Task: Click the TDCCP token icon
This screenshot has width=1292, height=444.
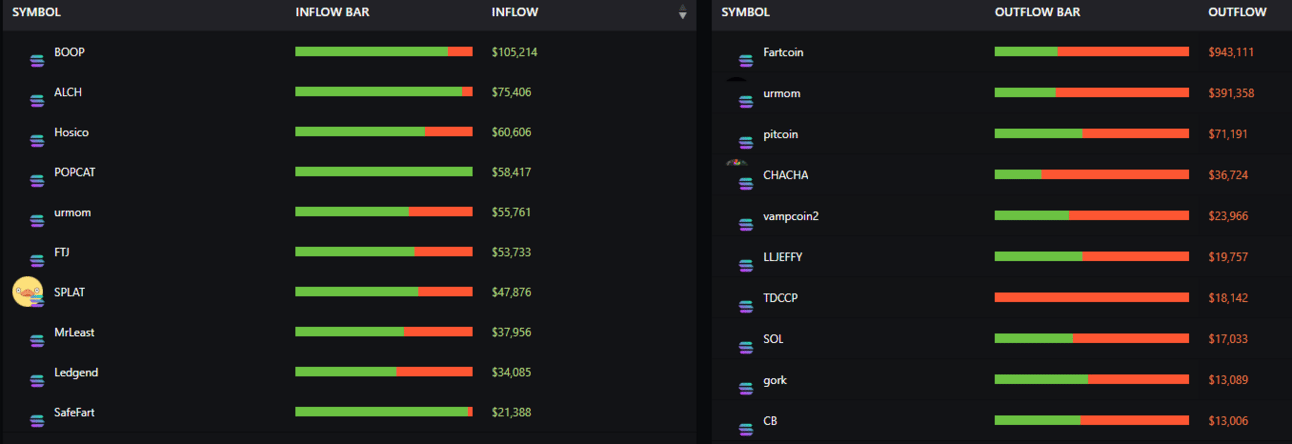Action: pyautogui.click(x=746, y=306)
